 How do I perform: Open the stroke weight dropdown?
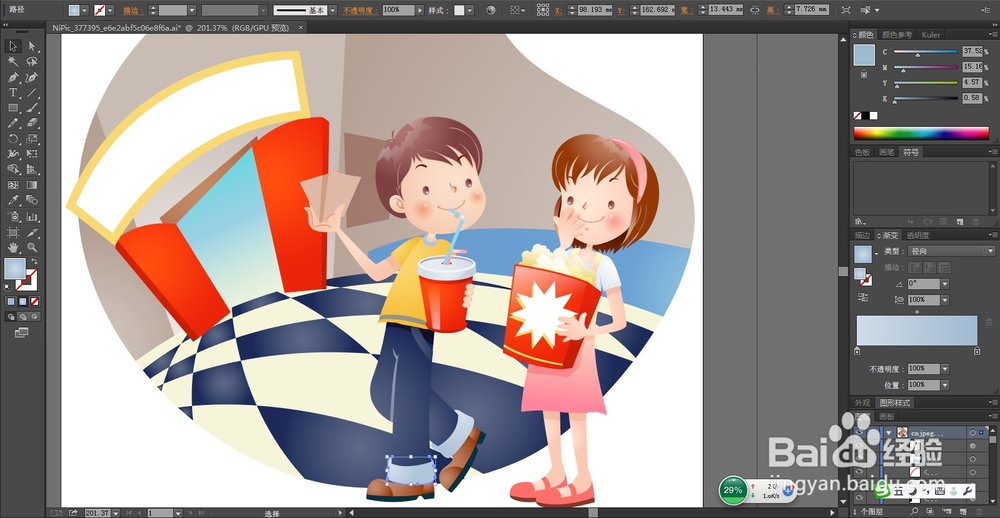(192, 10)
